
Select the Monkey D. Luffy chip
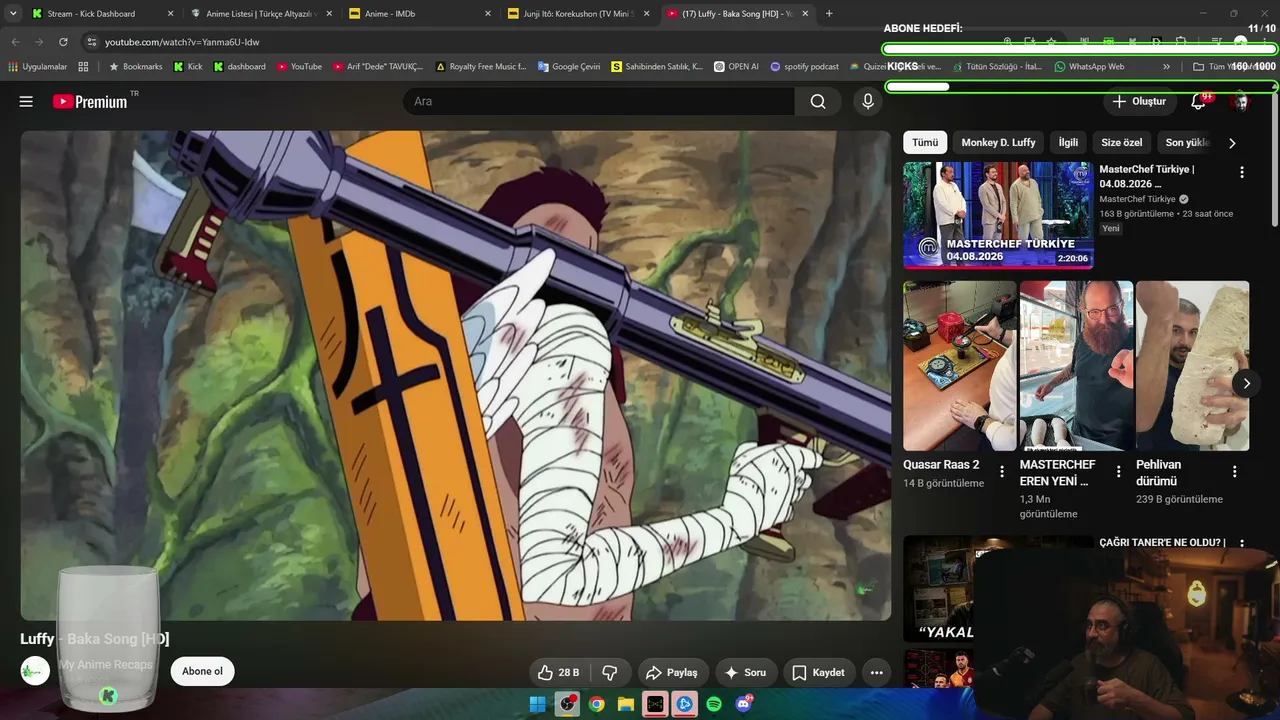click(x=998, y=143)
